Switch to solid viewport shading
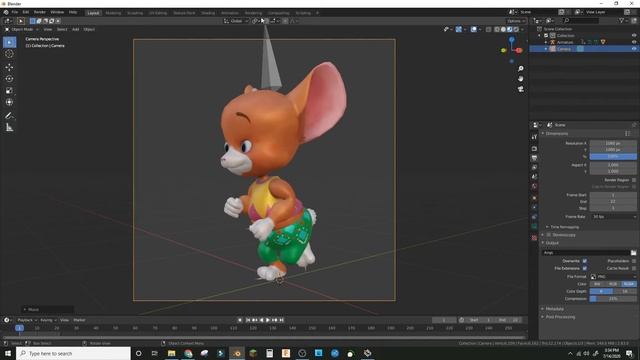640x360 pixels. (503, 29)
